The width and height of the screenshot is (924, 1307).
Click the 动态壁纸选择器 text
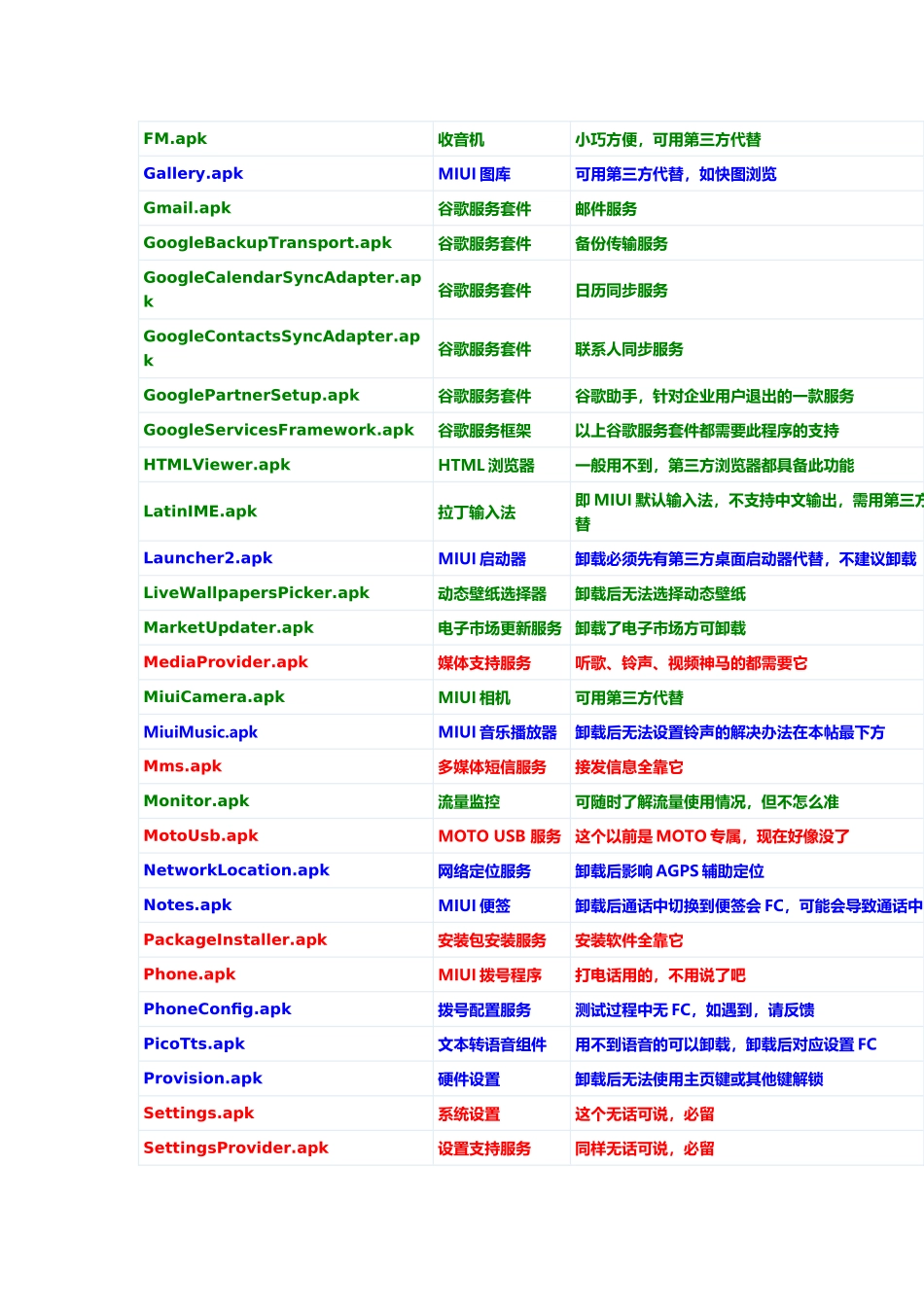pos(492,594)
